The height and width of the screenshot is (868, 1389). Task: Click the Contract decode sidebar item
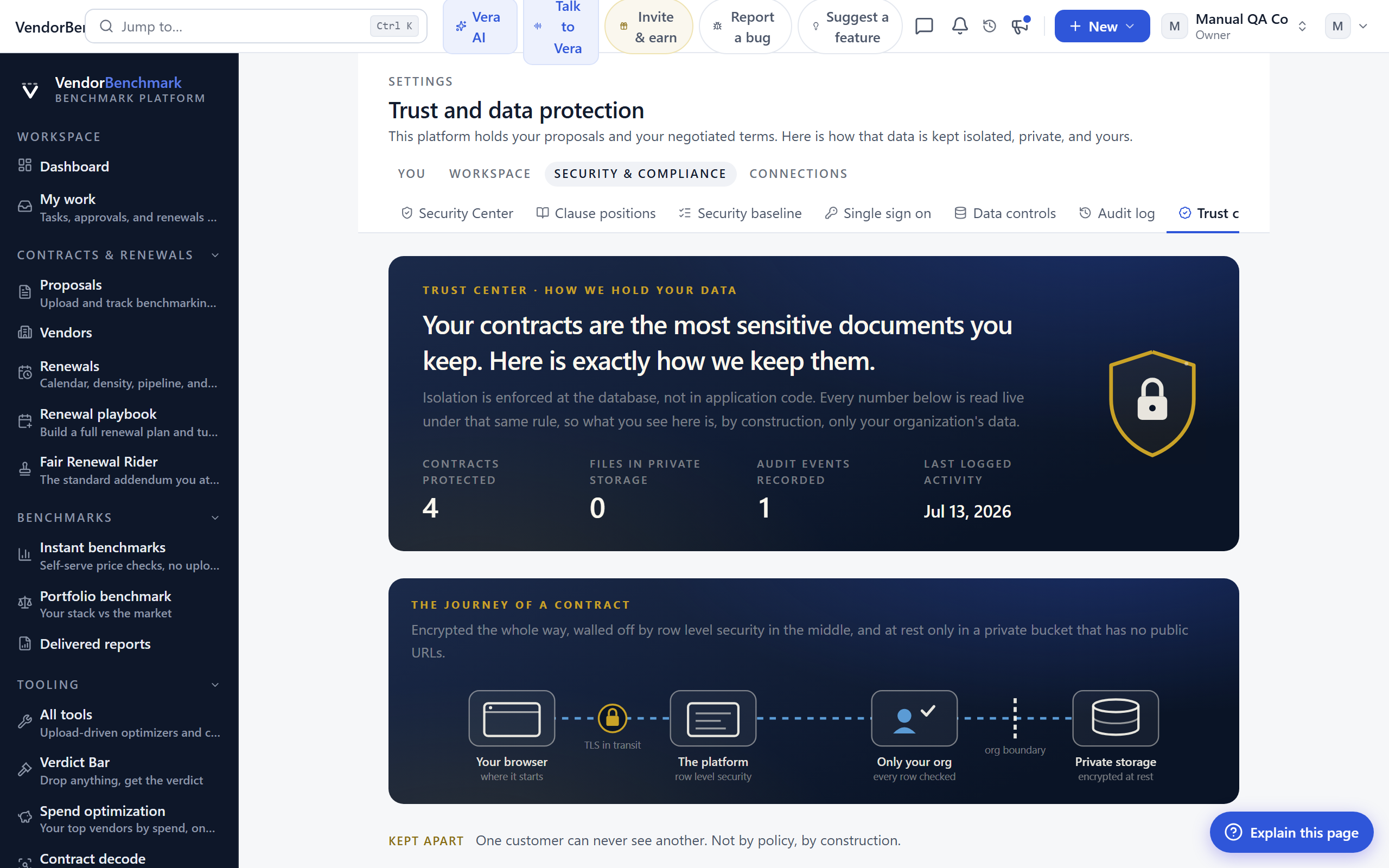(119, 858)
